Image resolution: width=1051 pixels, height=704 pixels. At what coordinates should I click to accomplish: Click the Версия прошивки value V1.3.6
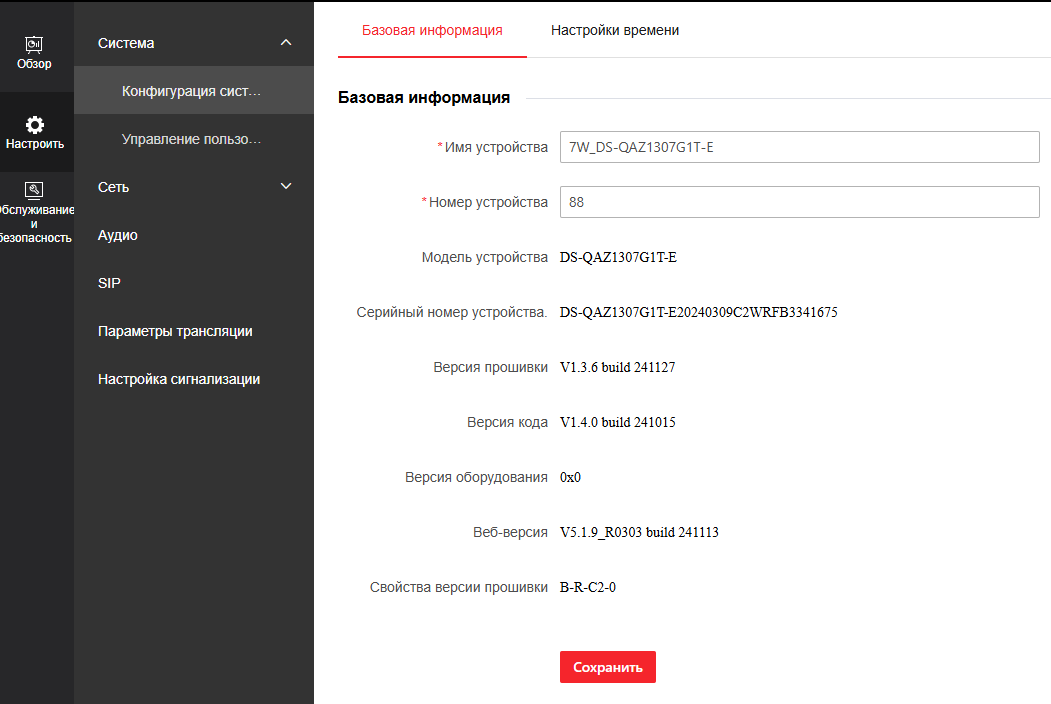[x=617, y=367]
